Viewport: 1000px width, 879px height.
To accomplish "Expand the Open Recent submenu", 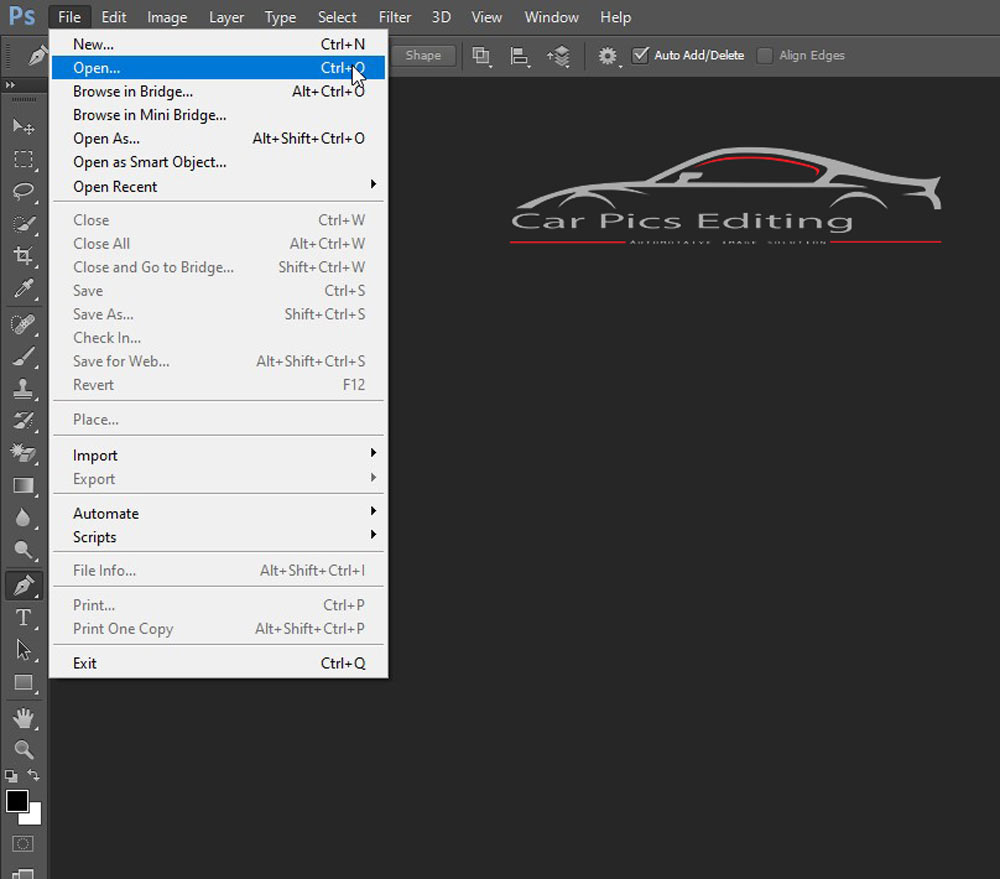I will [217, 186].
